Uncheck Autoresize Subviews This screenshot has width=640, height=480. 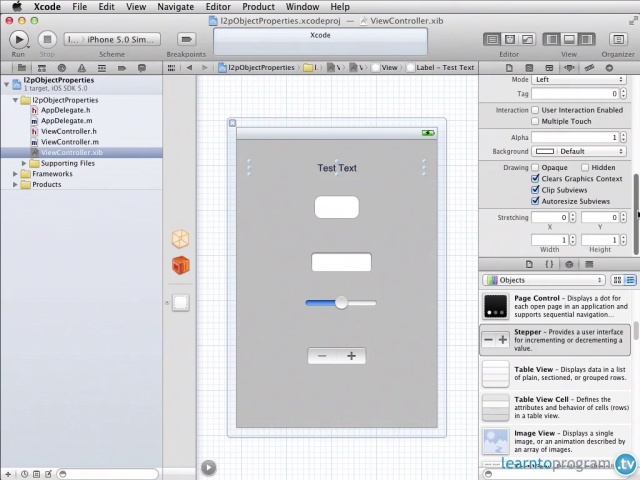coord(535,201)
